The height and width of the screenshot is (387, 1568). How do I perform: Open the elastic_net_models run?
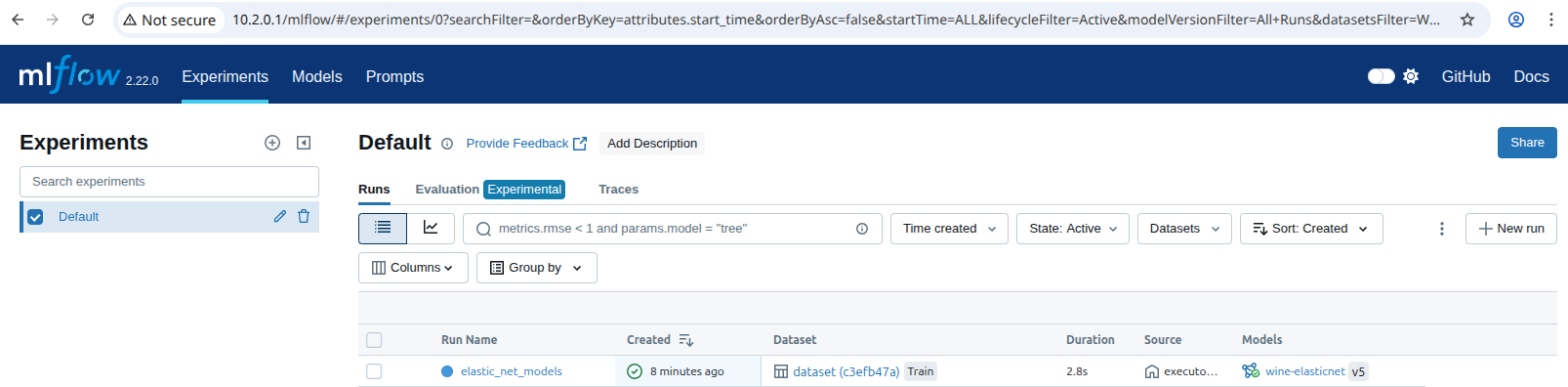coord(512,371)
